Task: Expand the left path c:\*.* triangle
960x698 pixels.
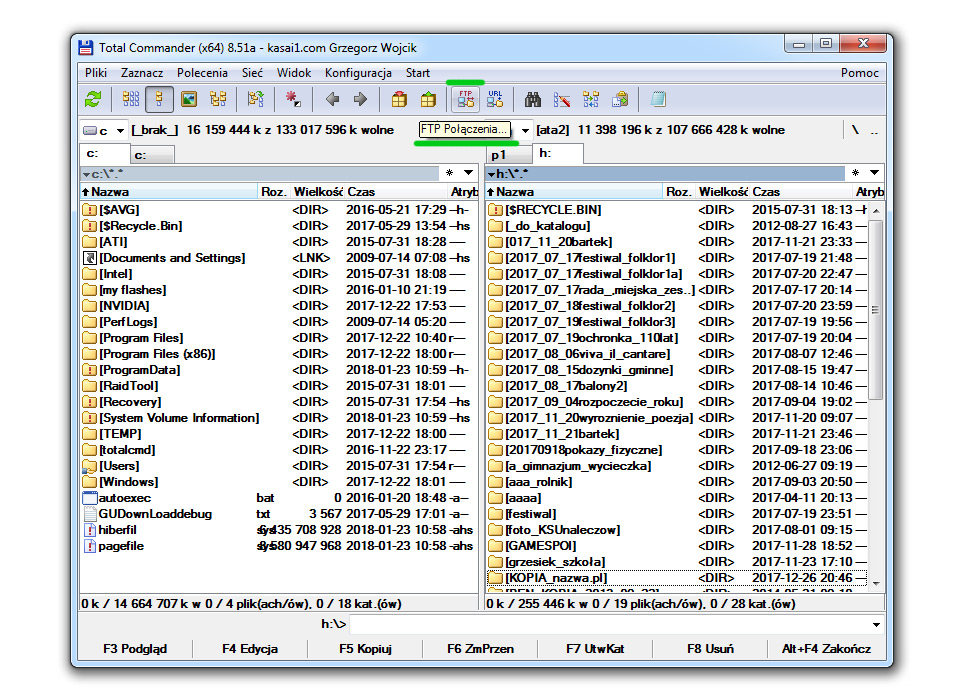Action: click(87, 174)
